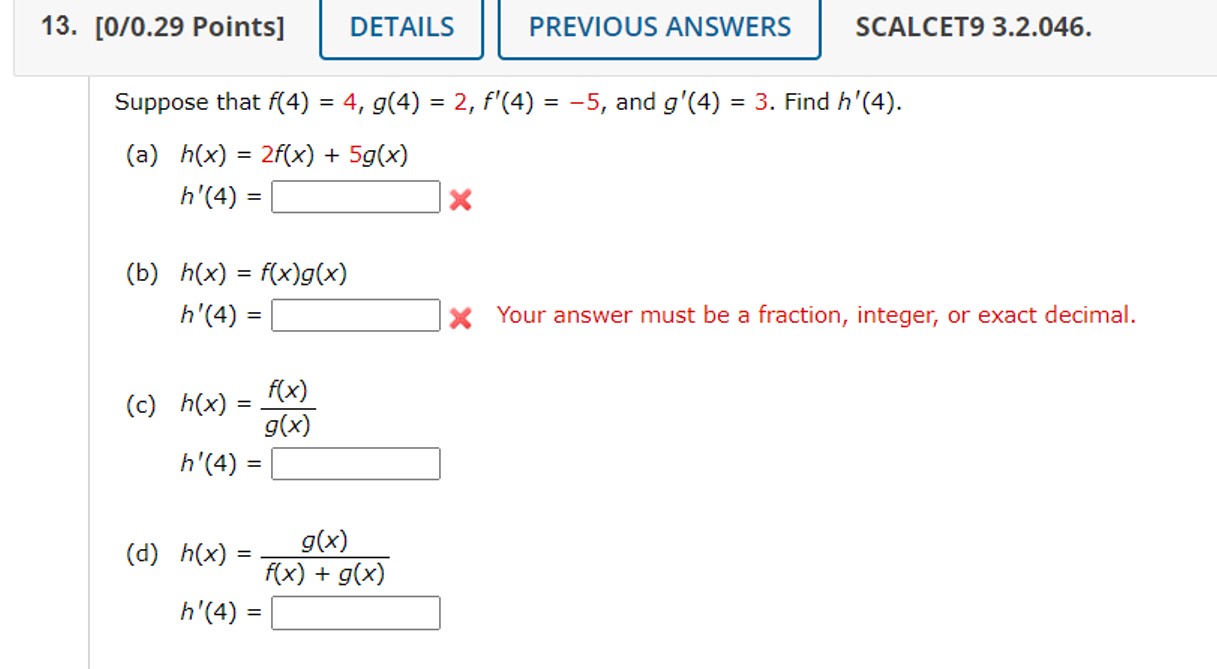Click the formula h(x) = f(x)g(x) in part (b)
This screenshot has width=1217, height=669.
264,271
